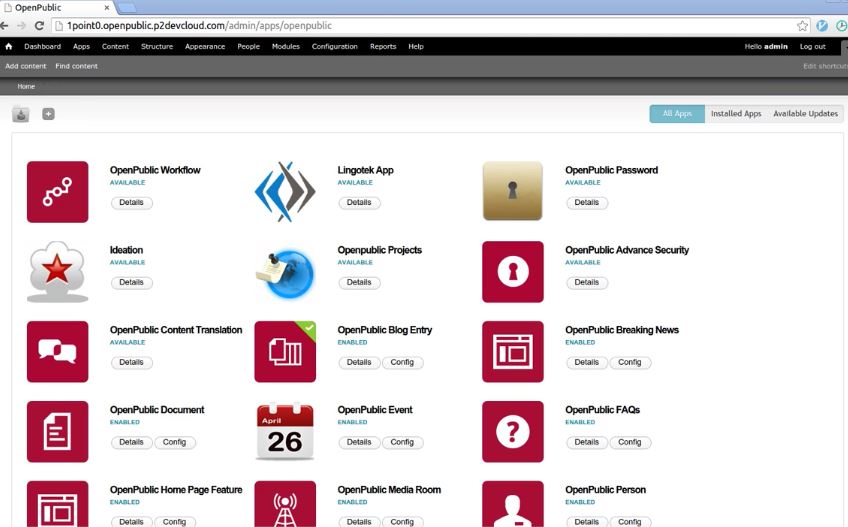Click Details for Ideation

pyautogui.click(x=131, y=282)
